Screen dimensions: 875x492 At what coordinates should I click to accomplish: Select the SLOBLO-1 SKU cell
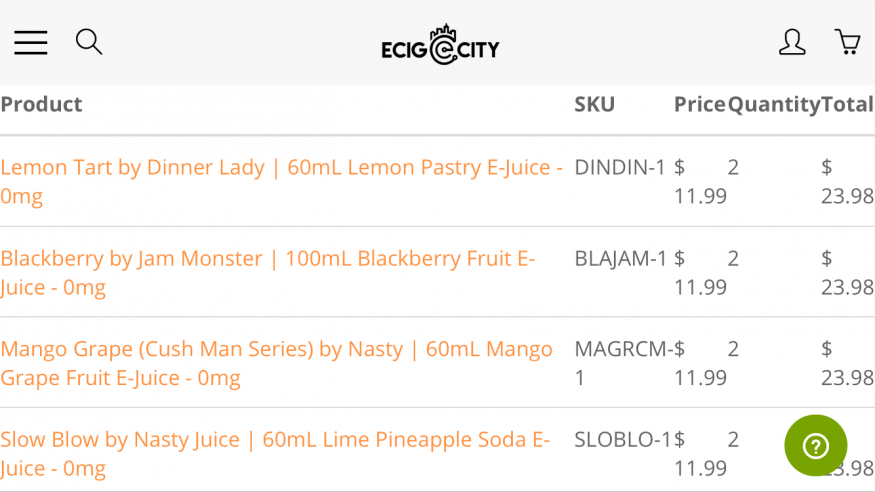pos(620,439)
